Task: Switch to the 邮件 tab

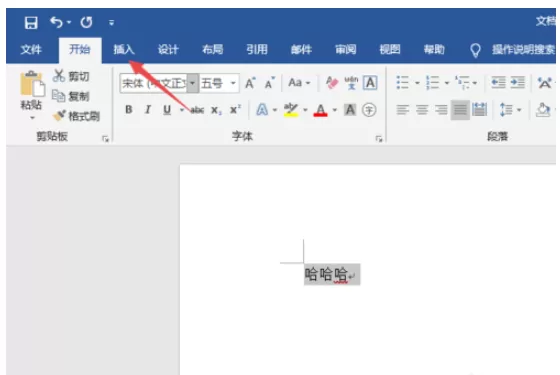Action: tap(301, 49)
